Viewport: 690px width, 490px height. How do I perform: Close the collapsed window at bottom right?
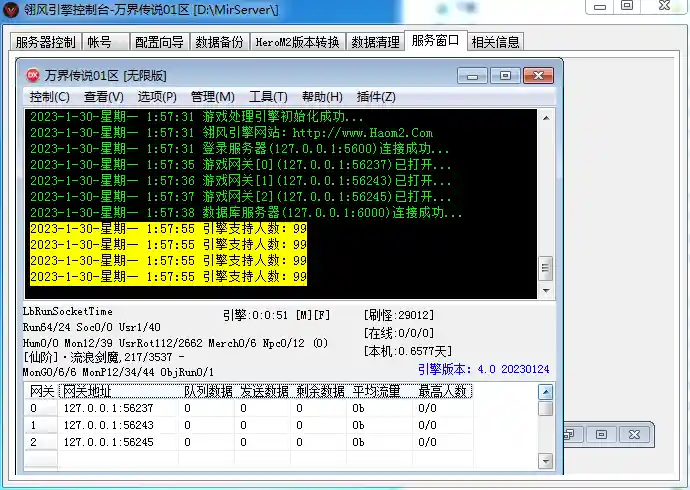pyautogui.click(x=634, y=435)
